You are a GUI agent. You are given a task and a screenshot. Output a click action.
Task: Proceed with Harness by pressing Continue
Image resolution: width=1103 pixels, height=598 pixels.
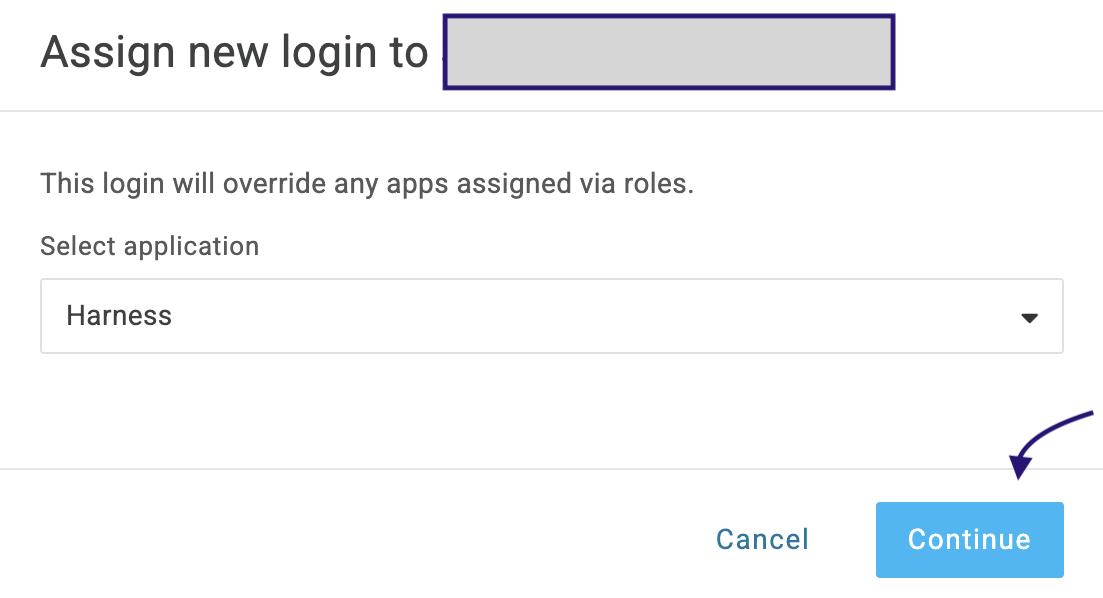coord(969,540)
